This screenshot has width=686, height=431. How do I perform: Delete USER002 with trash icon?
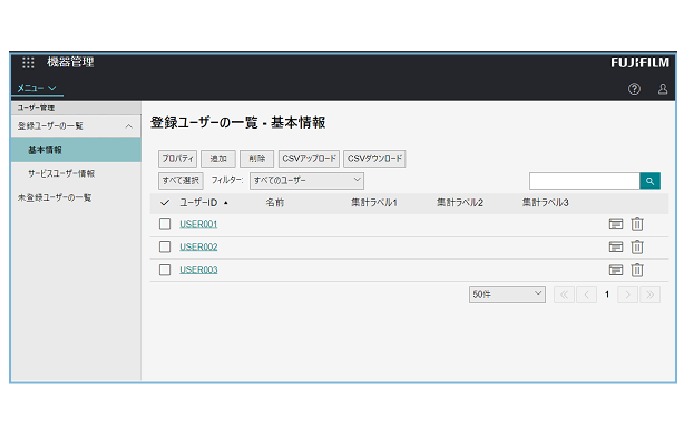[x=637, y=247]
